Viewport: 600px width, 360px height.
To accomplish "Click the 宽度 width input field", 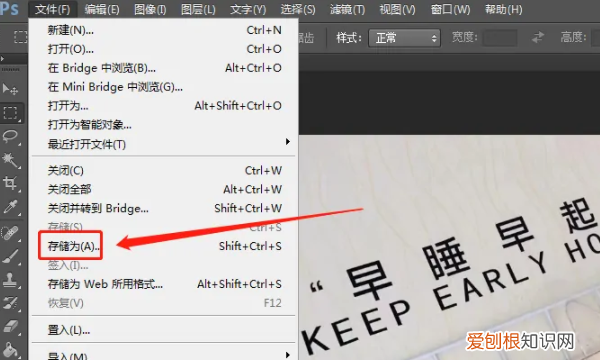I will (500, 38).
